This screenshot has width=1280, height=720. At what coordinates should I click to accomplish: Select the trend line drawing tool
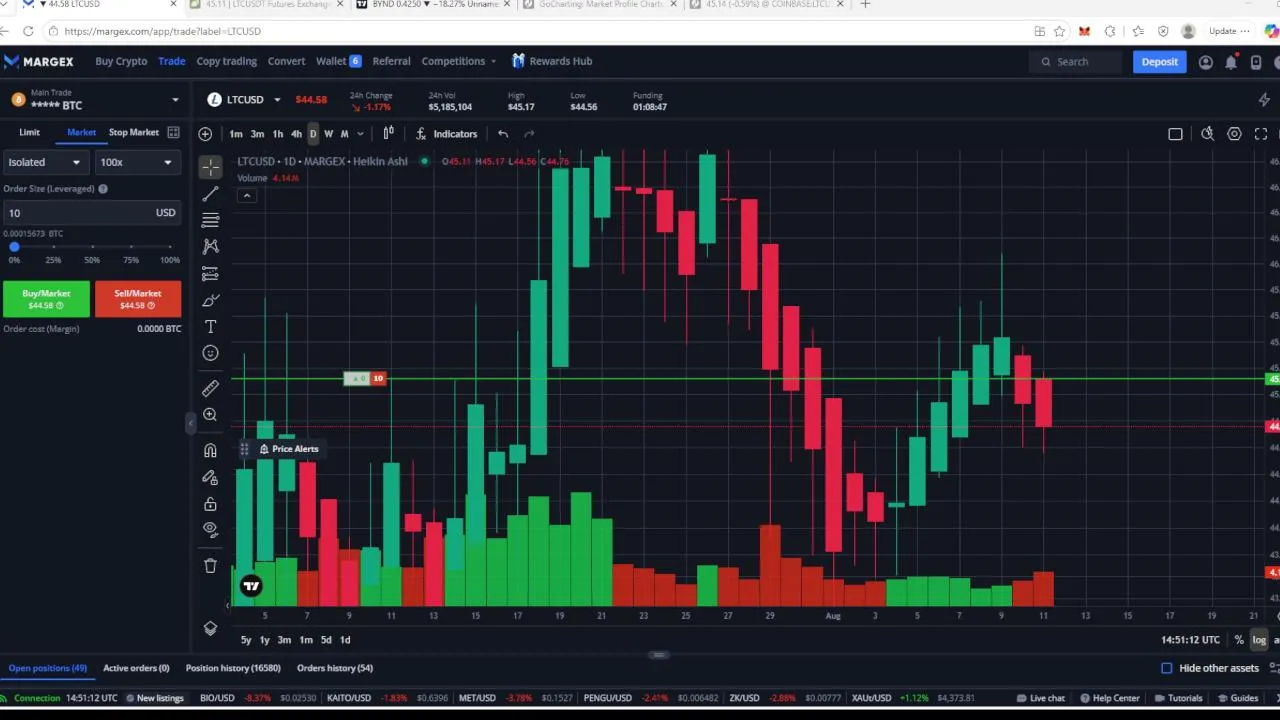coord(210,193)
